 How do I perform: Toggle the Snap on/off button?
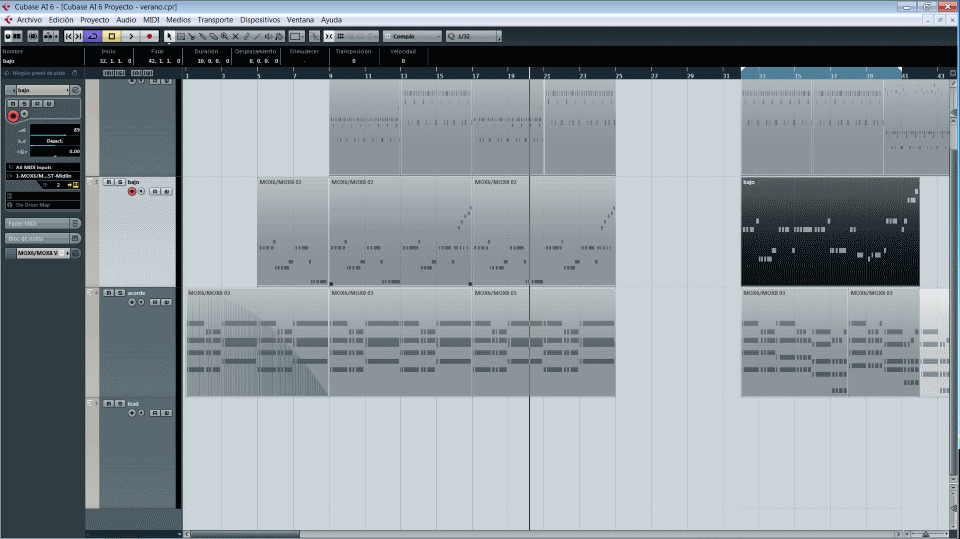tap(329, 37)
